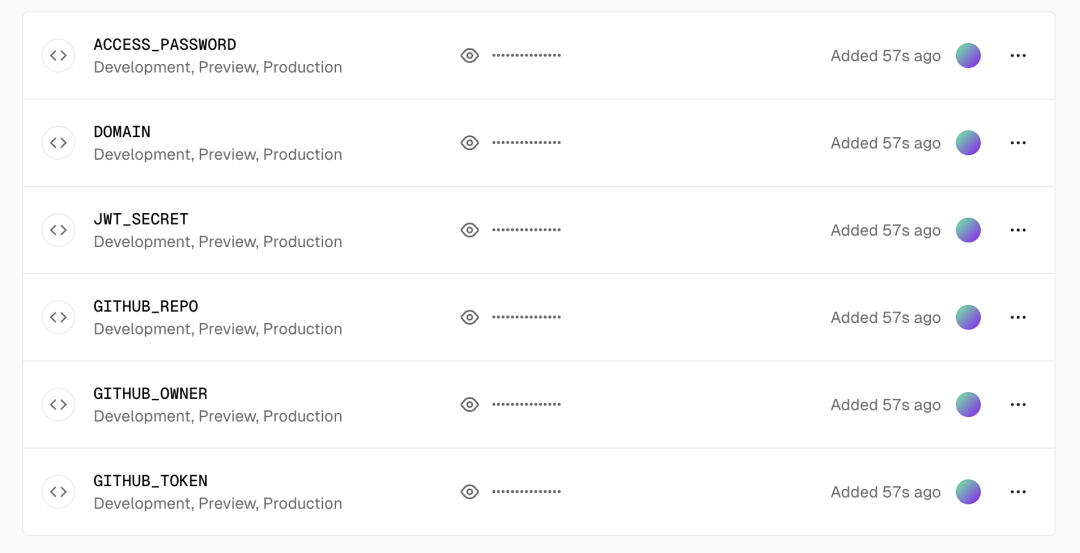Viewport: 1080px width, 553px height.
Task: Click the code icon beside GITHUB_OWNER
Action: coord(59,404)
